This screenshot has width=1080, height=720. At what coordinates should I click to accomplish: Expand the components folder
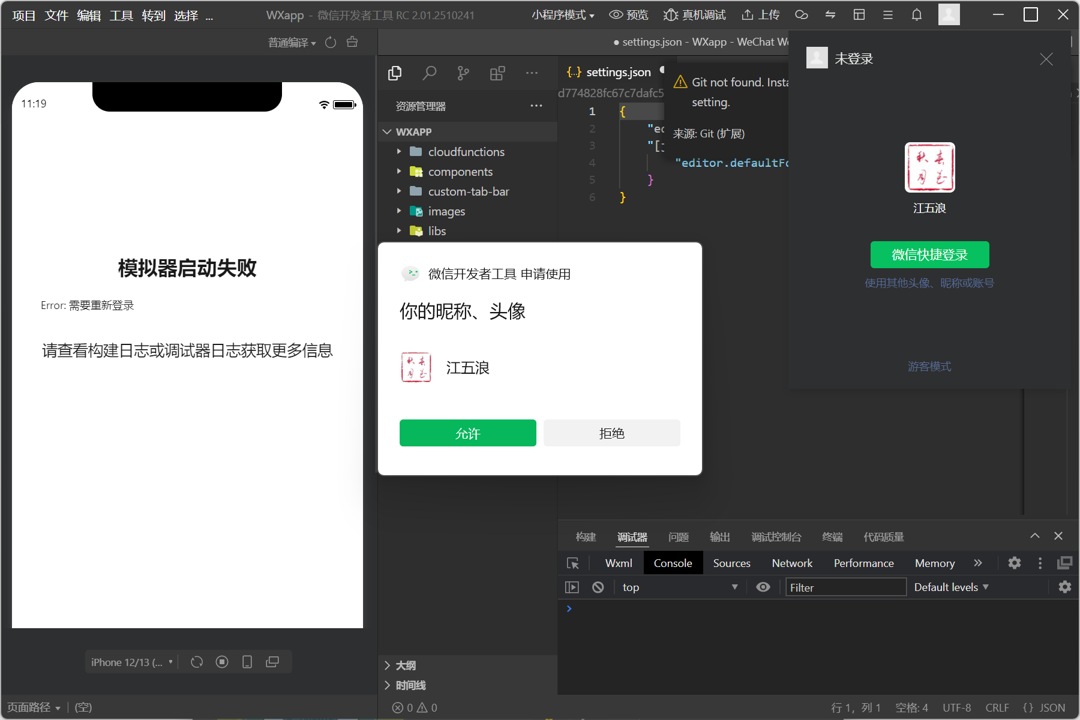(399, 172)
